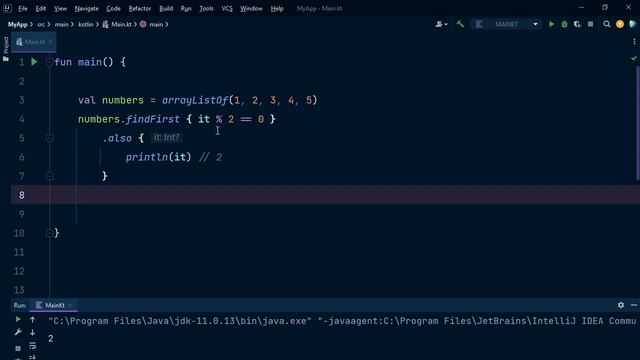
Task: Open the Code menu
Action: point(113,8)
